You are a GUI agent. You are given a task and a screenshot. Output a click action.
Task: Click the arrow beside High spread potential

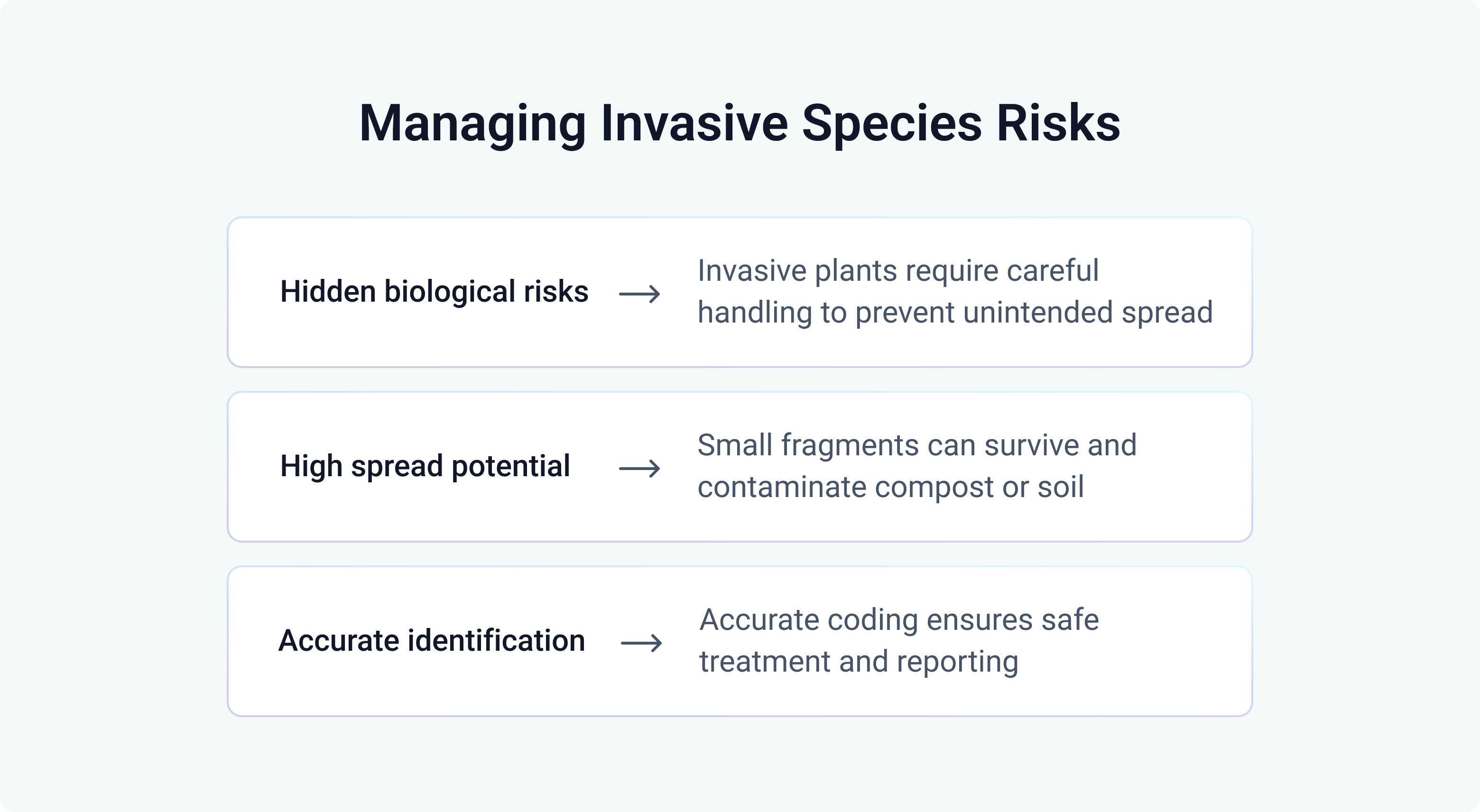(639, 468)
